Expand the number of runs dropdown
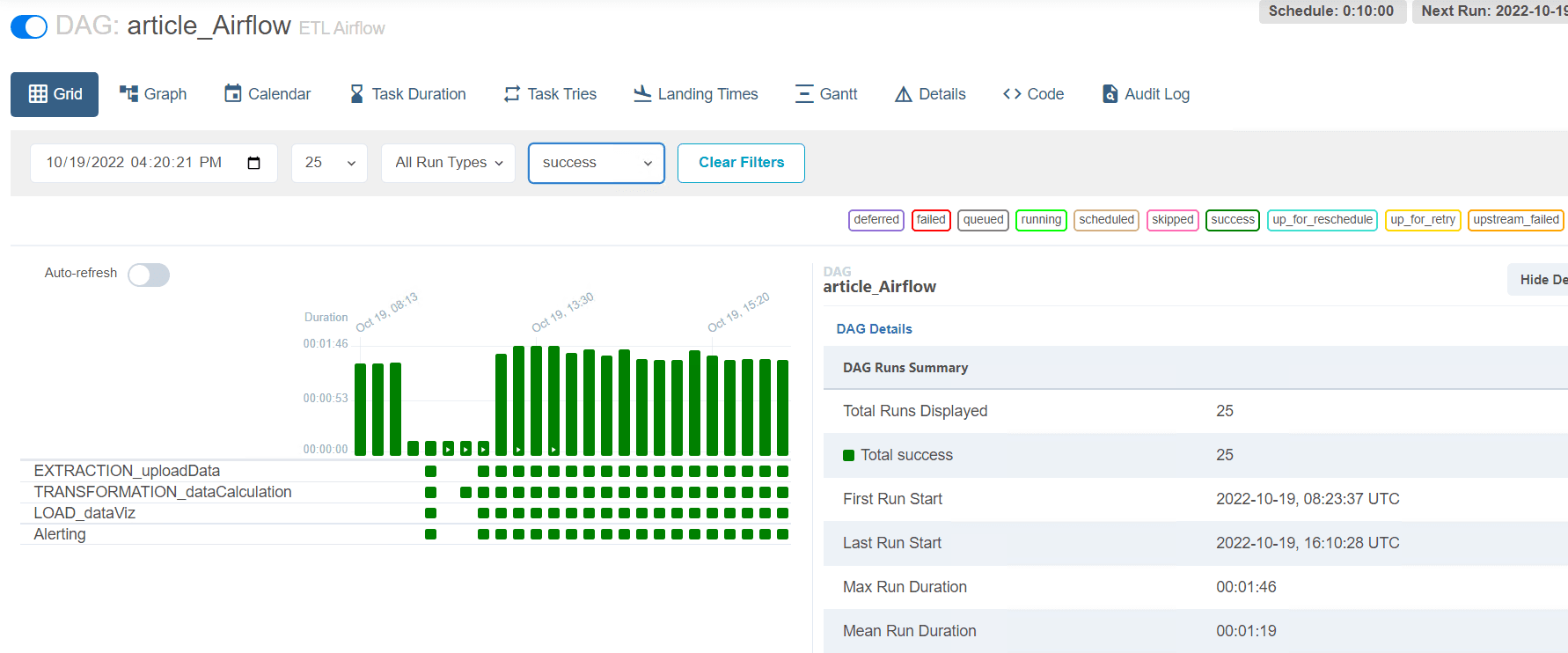The image size is (1568, 653). (329, 163)
